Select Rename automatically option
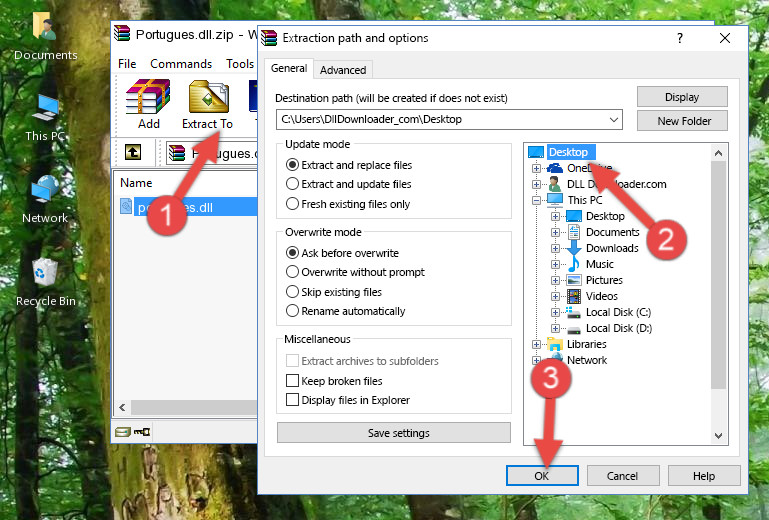 pos(292,311)
